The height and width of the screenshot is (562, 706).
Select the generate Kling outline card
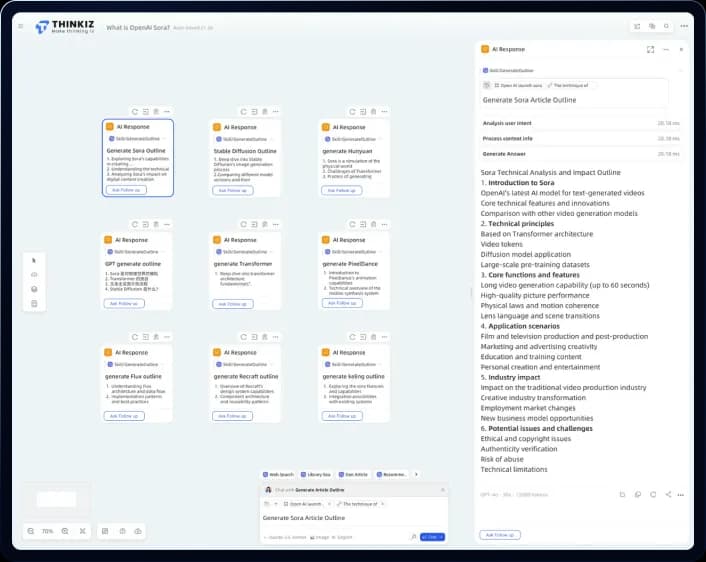coord(353,383)
